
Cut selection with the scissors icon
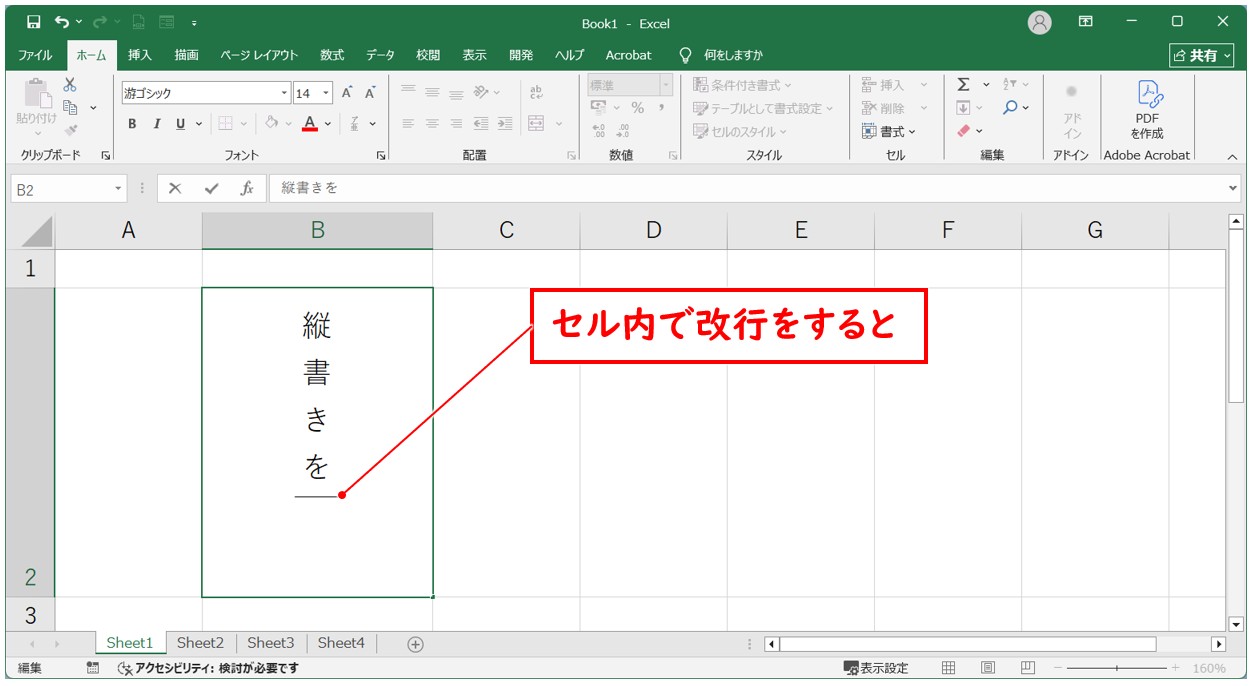coord(70,86)
